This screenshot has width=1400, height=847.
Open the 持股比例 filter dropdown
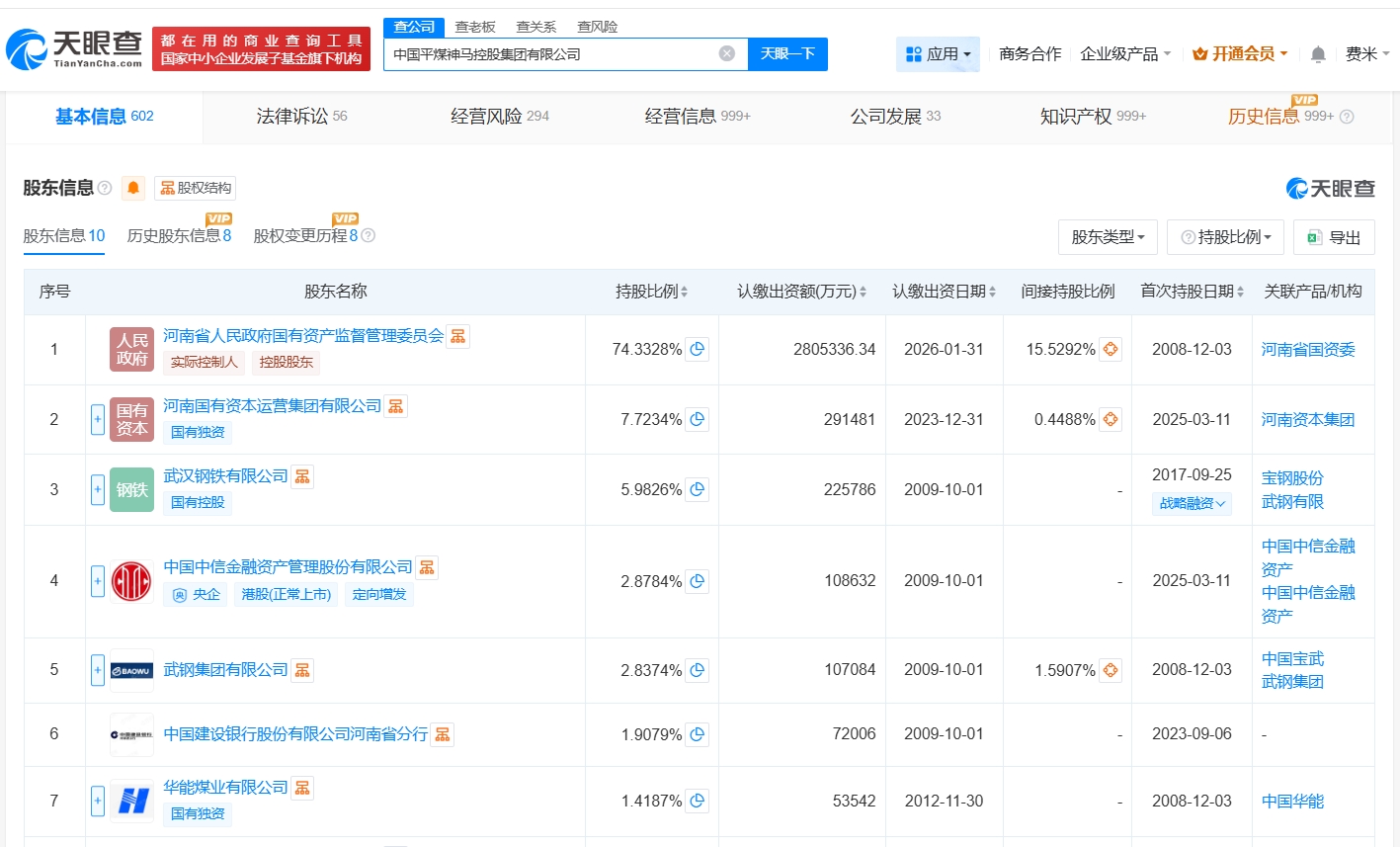1225,237
